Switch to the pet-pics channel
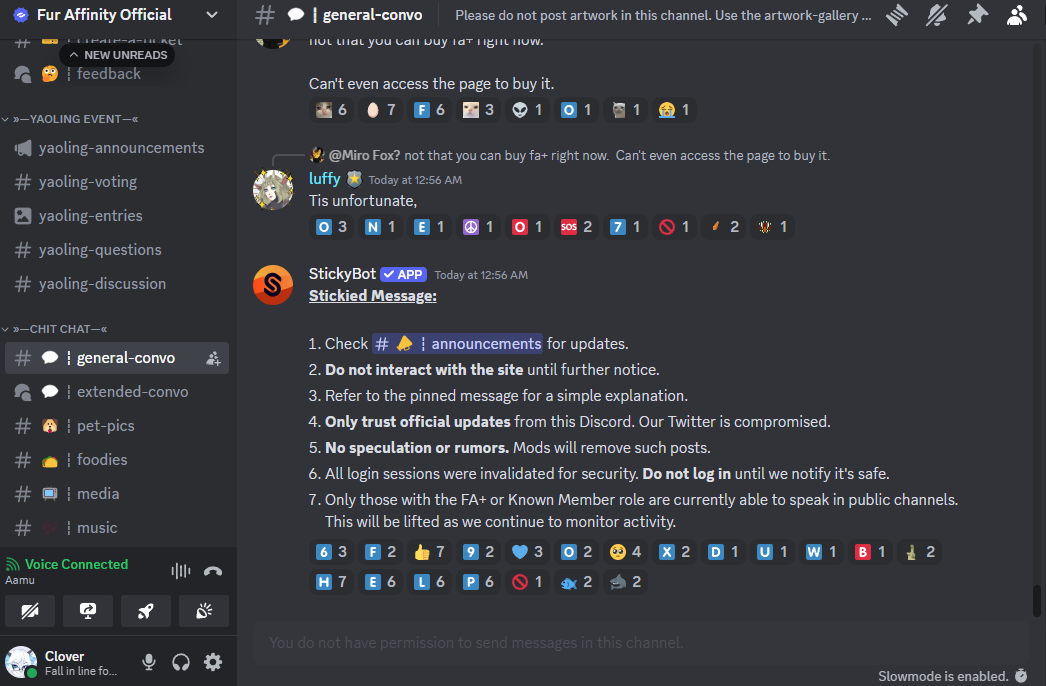The height and width of the screenshot is (686, 1046). pos(117,426)
